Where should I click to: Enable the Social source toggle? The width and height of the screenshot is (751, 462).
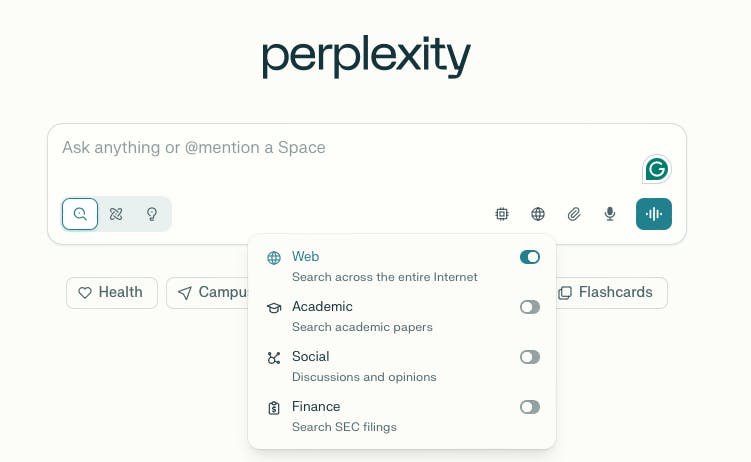tap(530, 357)
